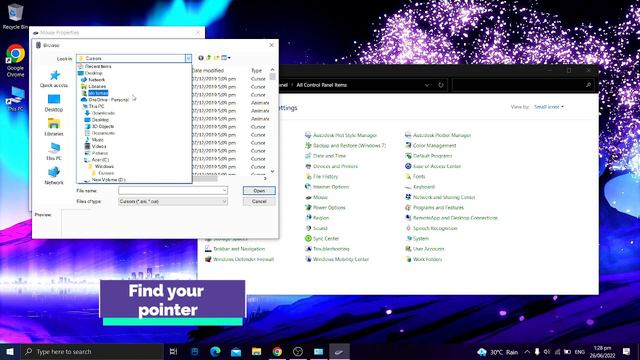
Task: Choose Documents in Look in list
Action: pos(103,133)
